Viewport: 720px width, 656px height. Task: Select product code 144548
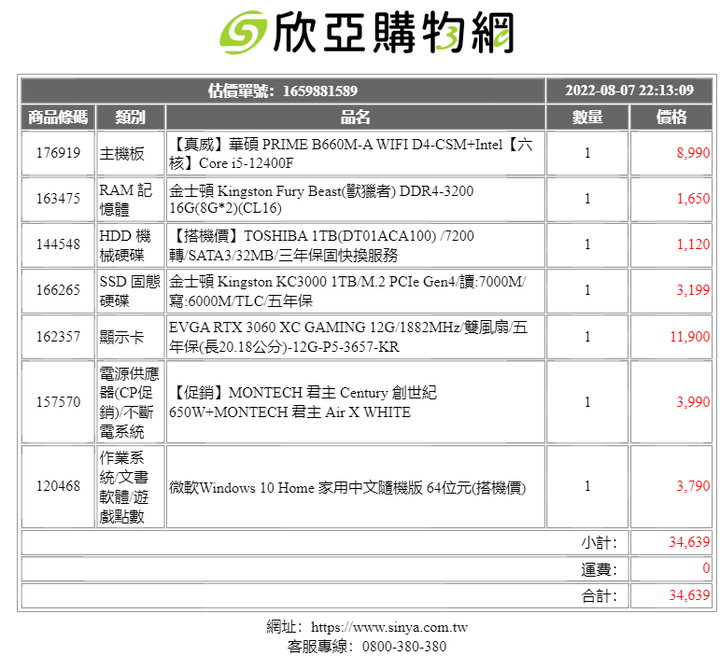[x=58, y=244]
